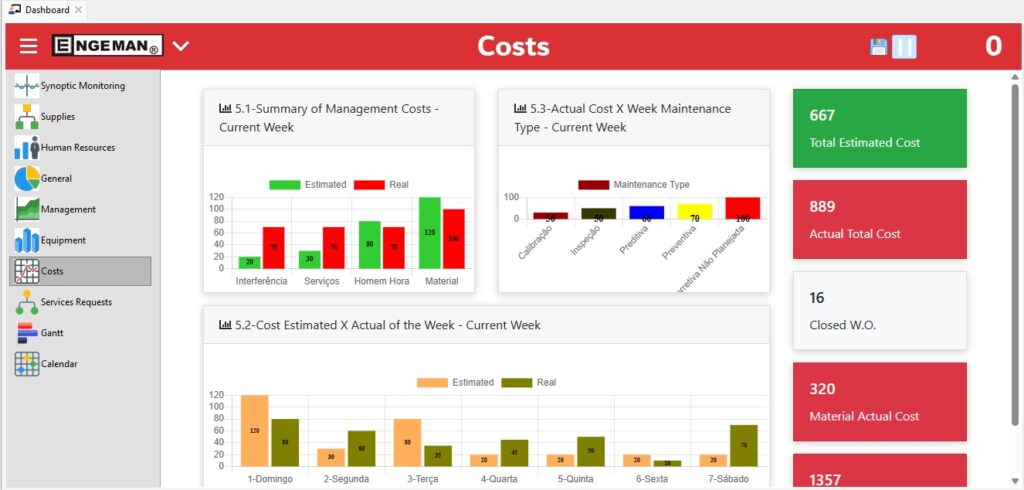Viewport: 1024px width, 490px height.
Task: Click the Total Estimated Cost card
Action: click(879, 129)
